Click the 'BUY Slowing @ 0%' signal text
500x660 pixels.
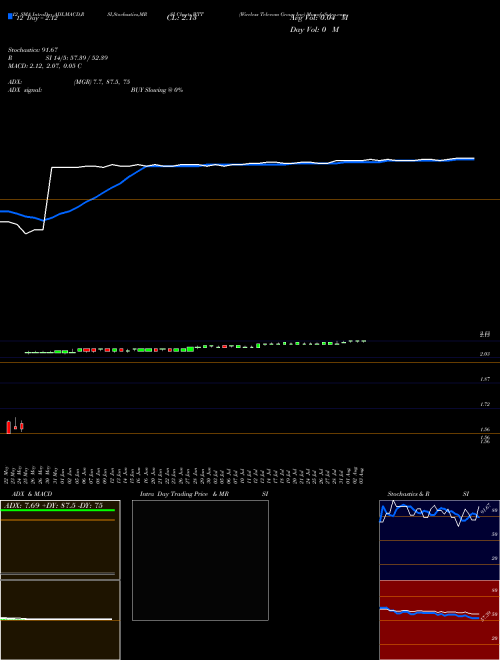coord(157,90)
